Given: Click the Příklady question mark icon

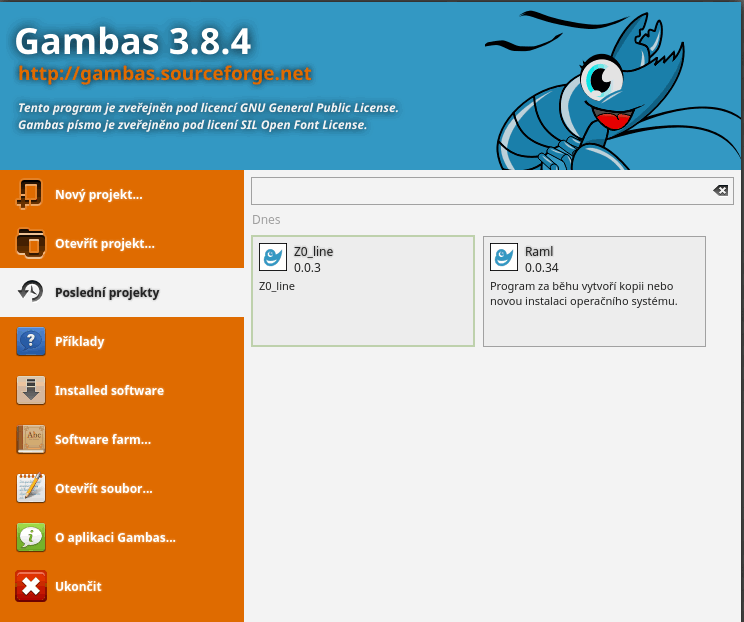Looking at the screenshot, I should (x=31, y=341).
